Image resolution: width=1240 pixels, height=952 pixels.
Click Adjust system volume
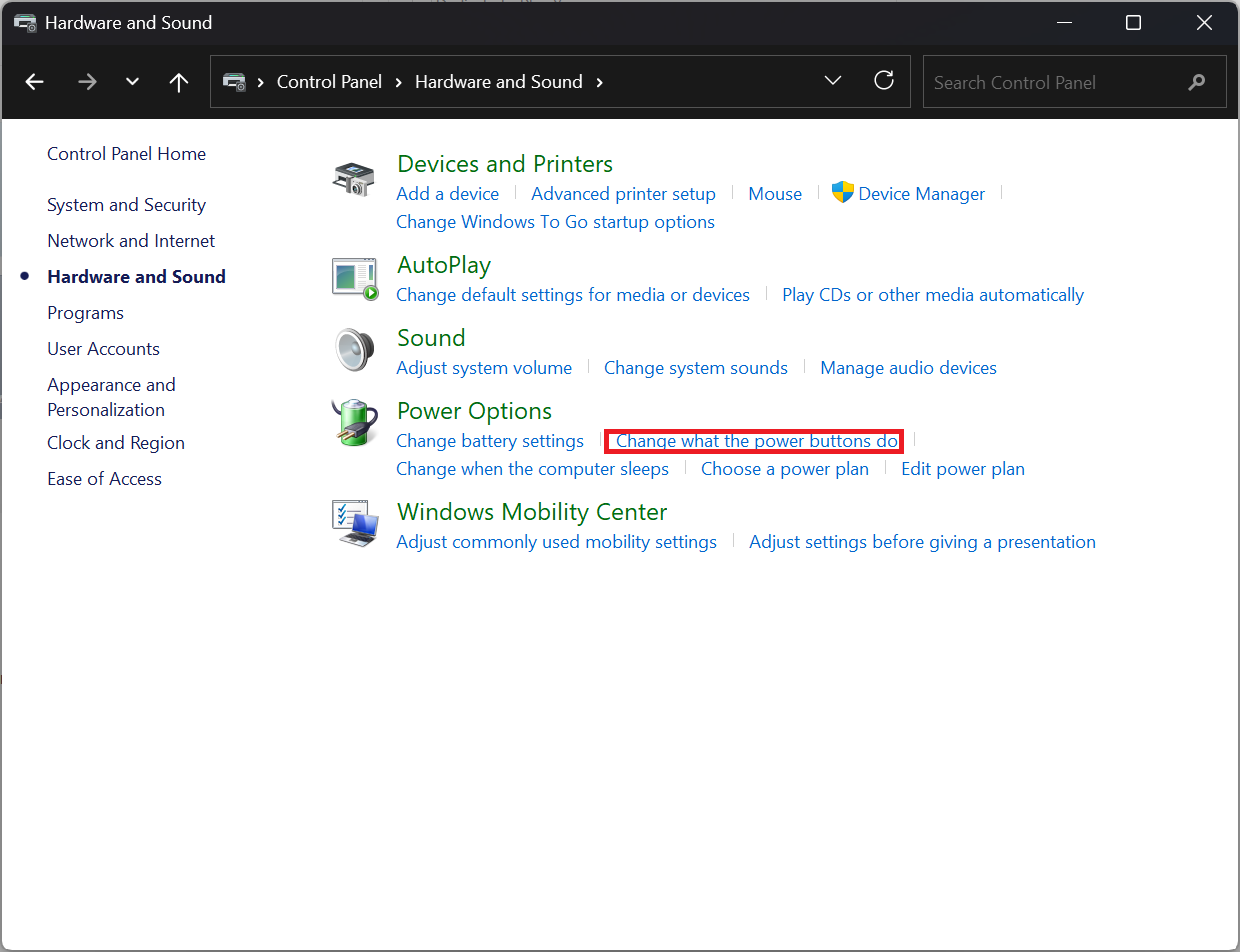tap(484, 368)
